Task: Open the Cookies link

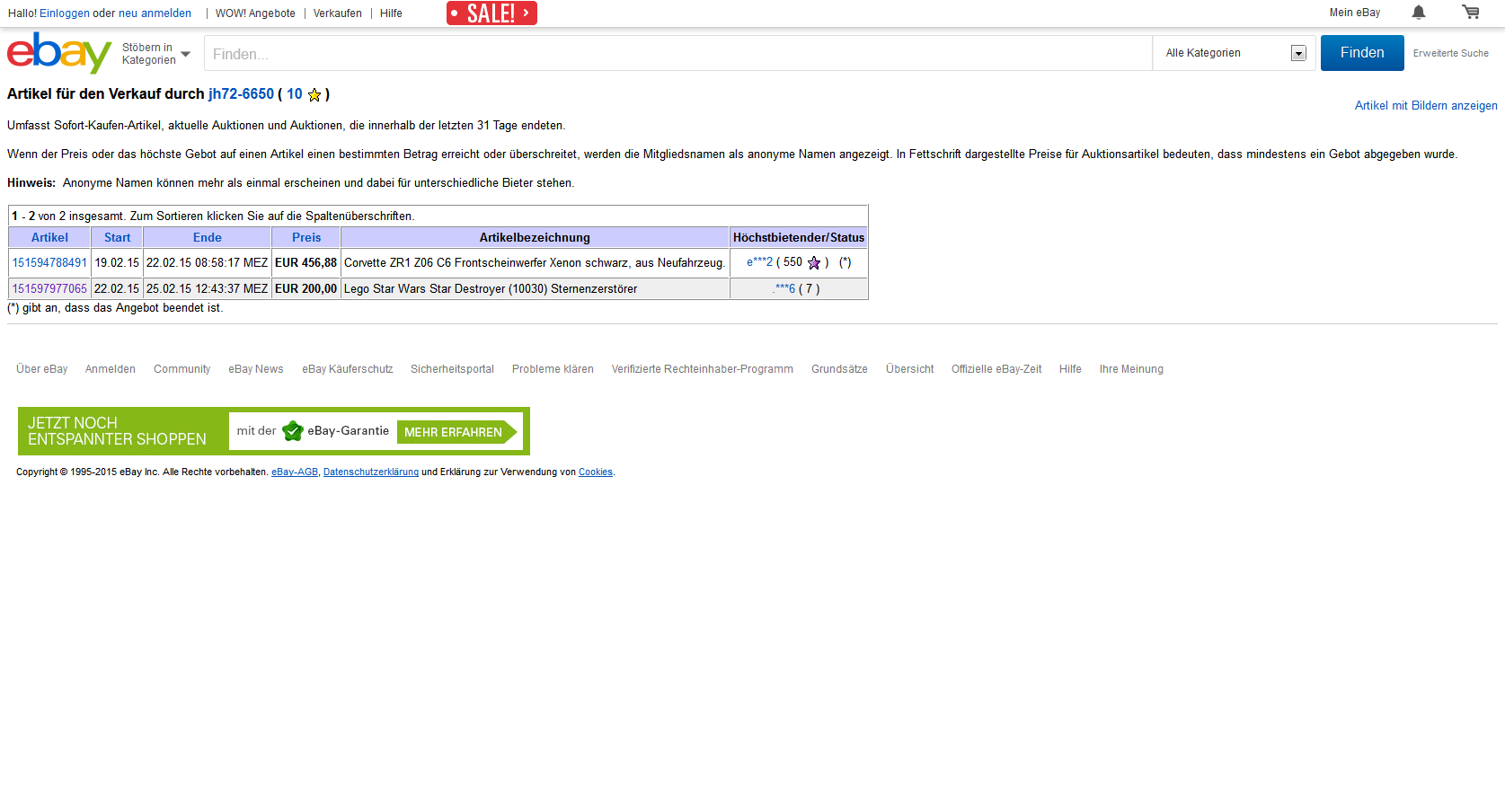Action: 596,472
